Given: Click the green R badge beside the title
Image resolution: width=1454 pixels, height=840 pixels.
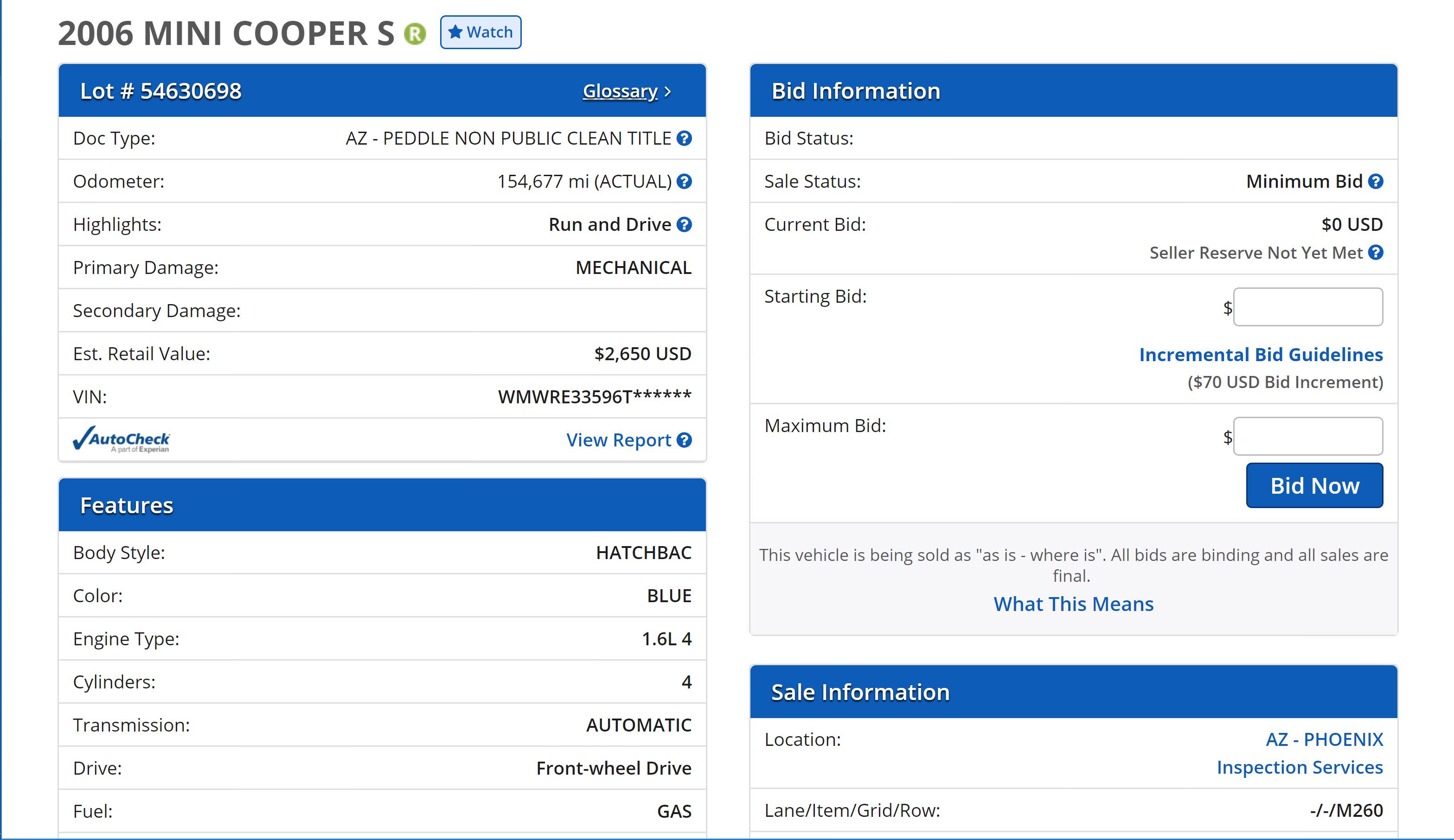Looking at the screenshot, I should point(414,33).
